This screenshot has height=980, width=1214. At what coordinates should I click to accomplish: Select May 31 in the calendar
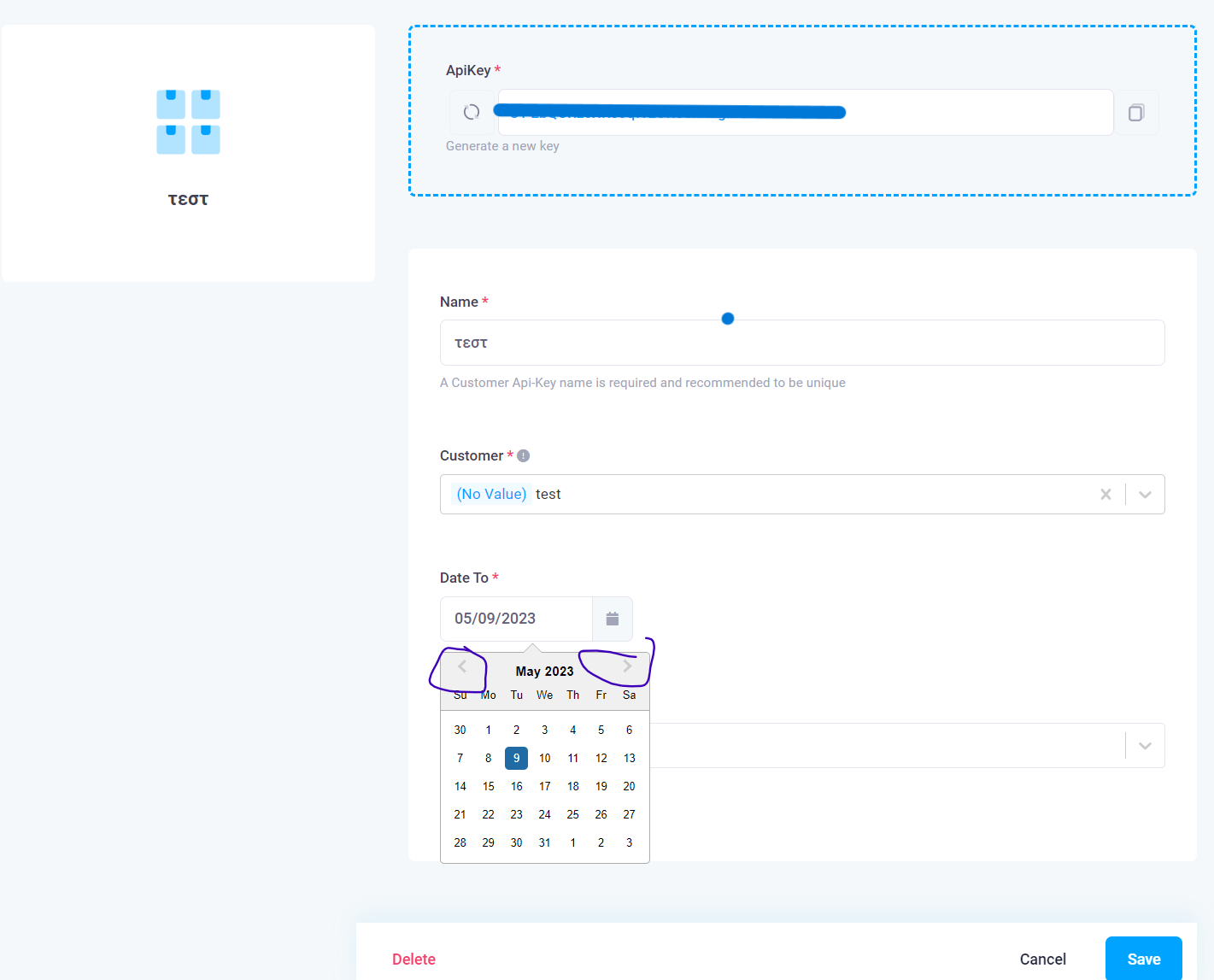[x=544, y=842]
